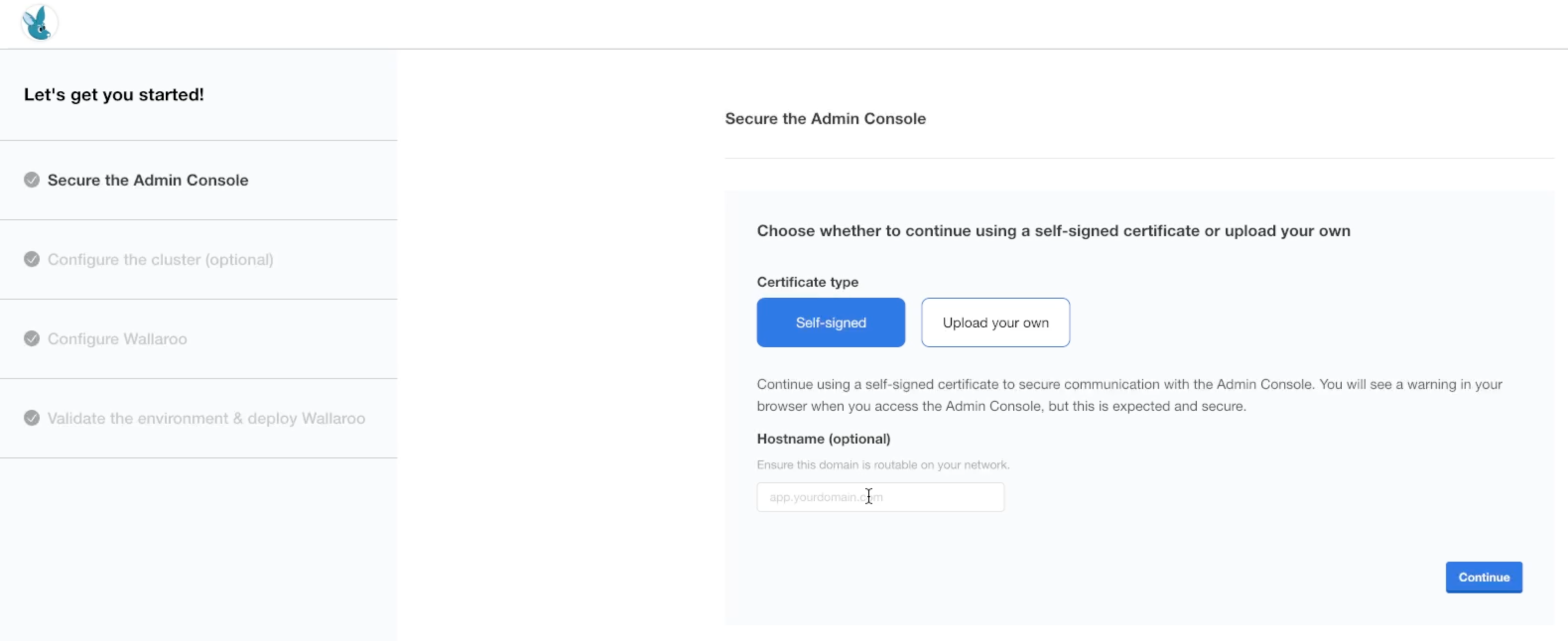Select the Upload your own certificate option
This screenshot has width=1568, height=641.
point(995,322)
